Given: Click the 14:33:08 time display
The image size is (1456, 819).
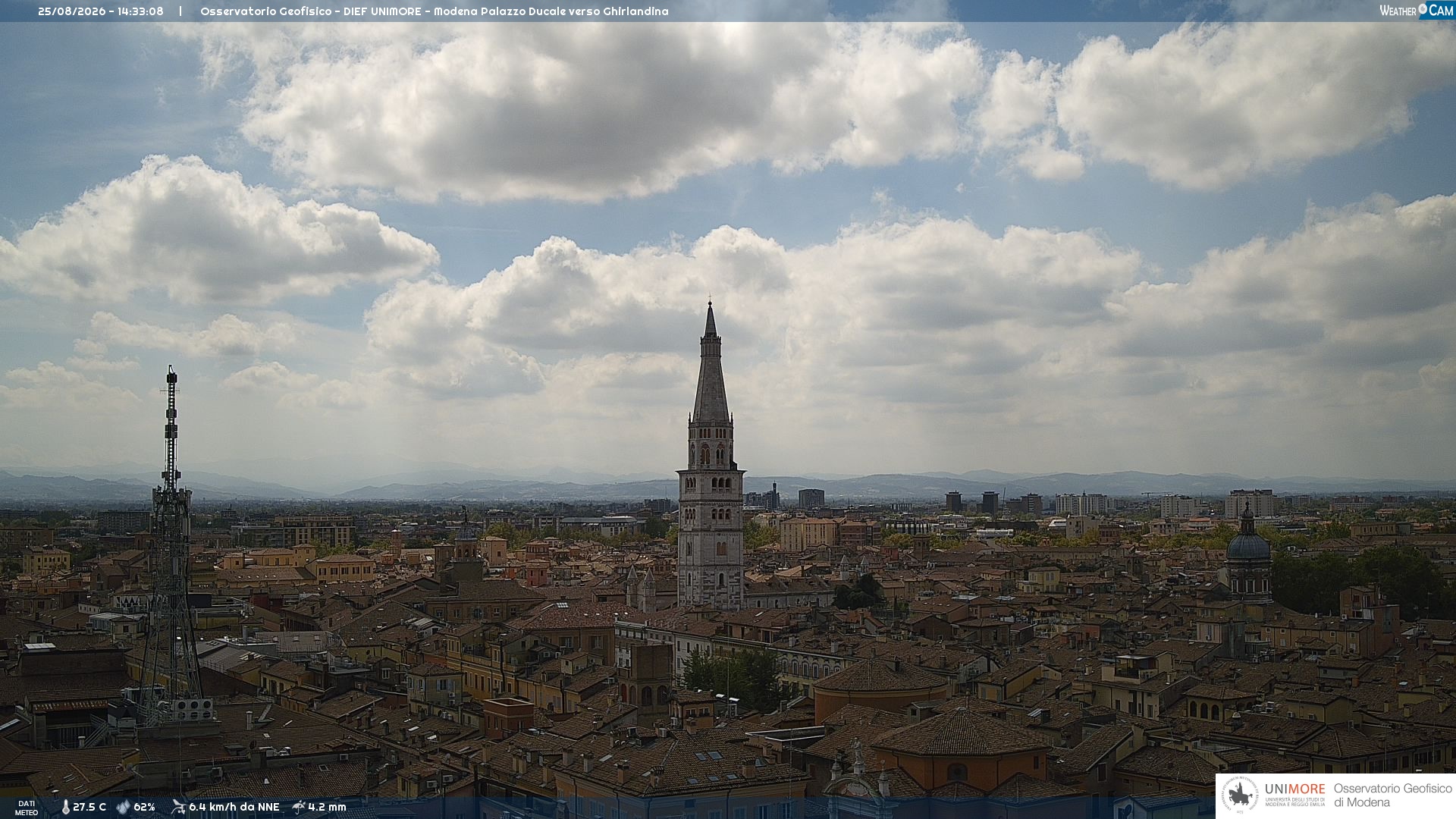Looking at the screenshot, I should (x=140, y=11).
